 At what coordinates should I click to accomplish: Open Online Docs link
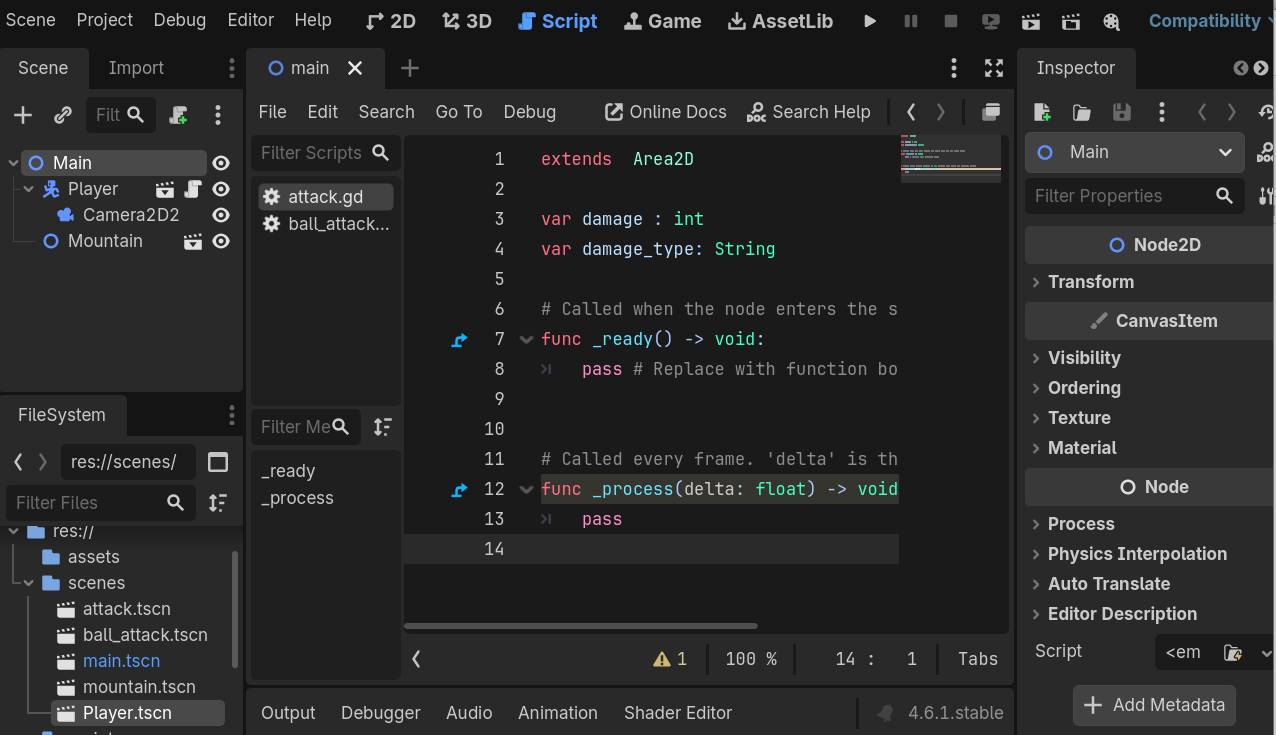click(666, 112)
